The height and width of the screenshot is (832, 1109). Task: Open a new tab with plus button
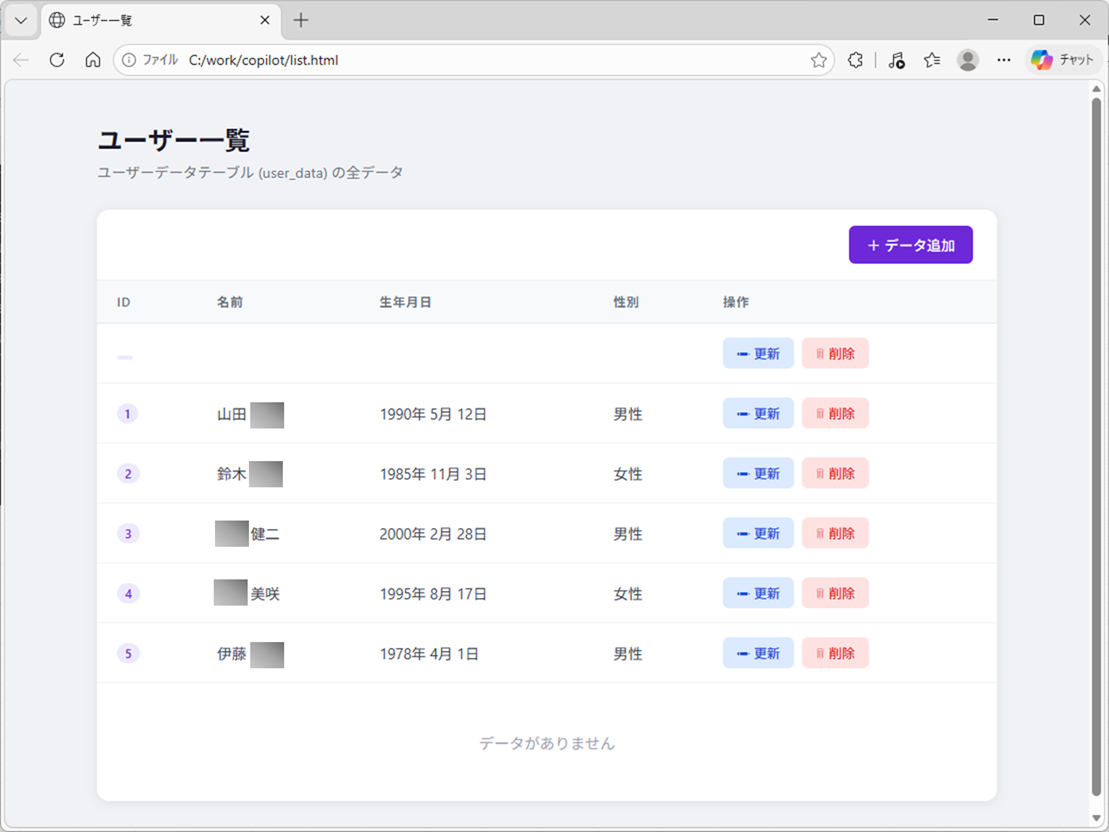click(x=301, y=20)
